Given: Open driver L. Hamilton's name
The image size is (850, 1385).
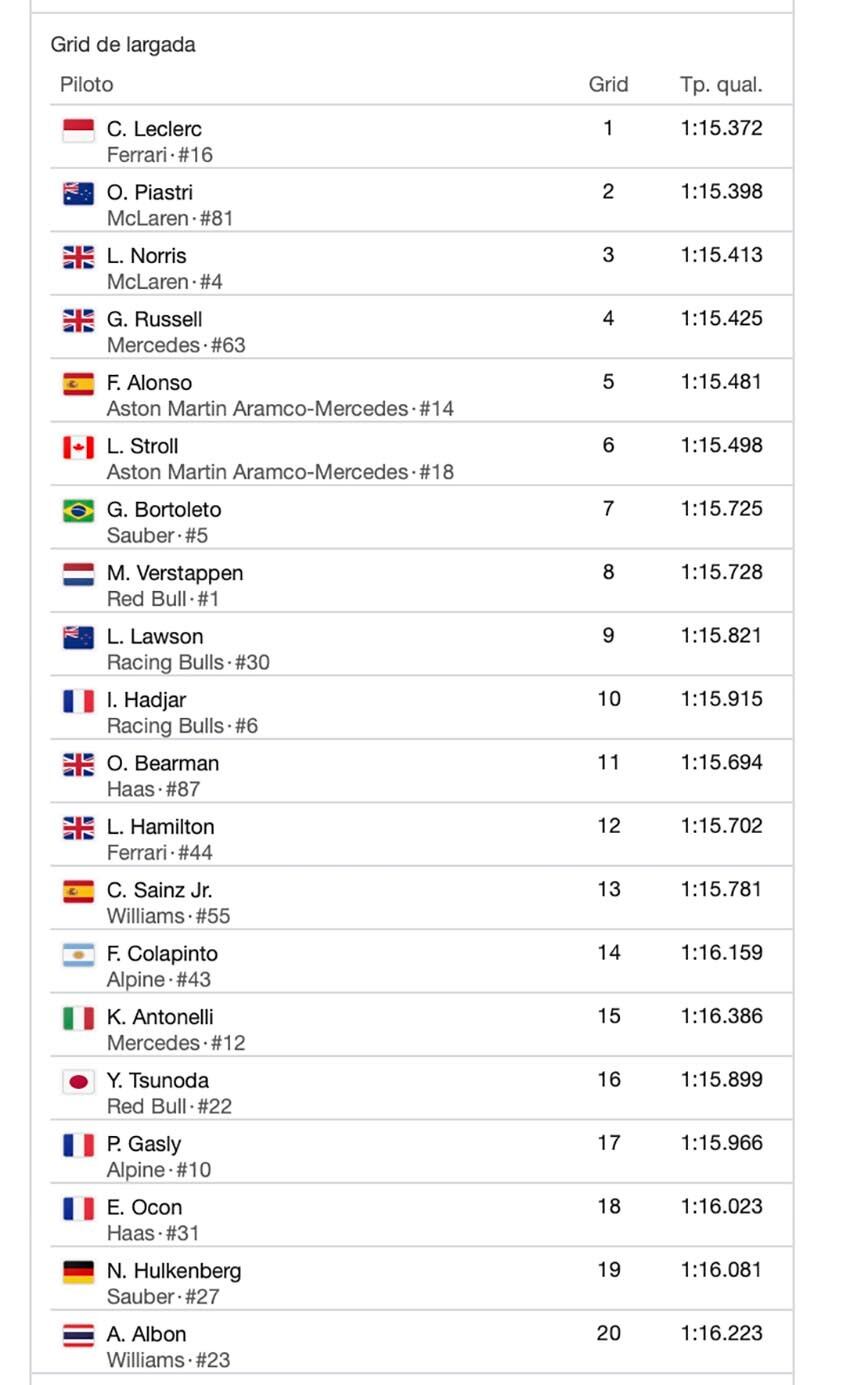Looking at the screenshot, I should pos(160,827).
